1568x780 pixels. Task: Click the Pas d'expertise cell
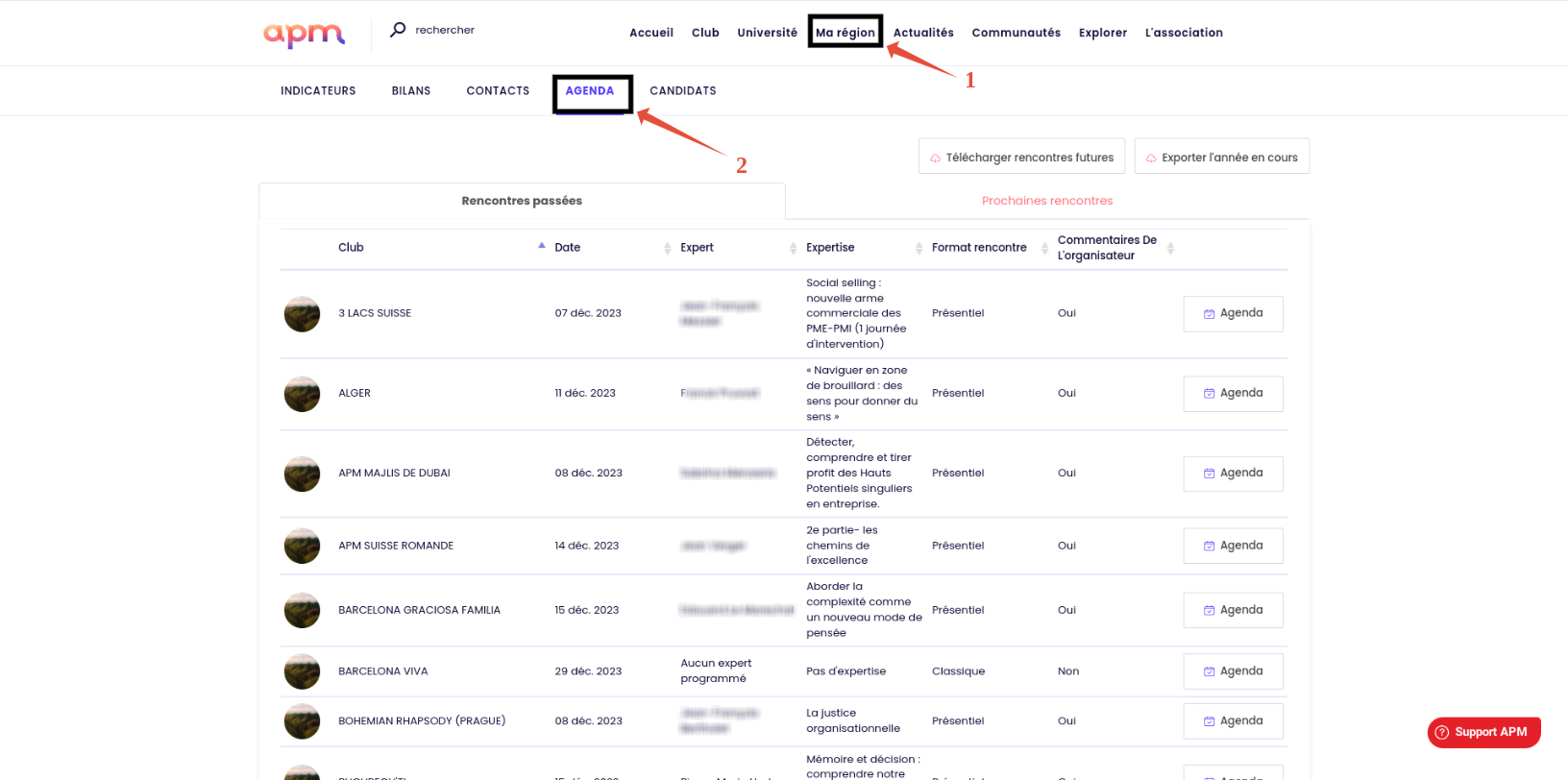pyautogui.click(x=845, y=671)
